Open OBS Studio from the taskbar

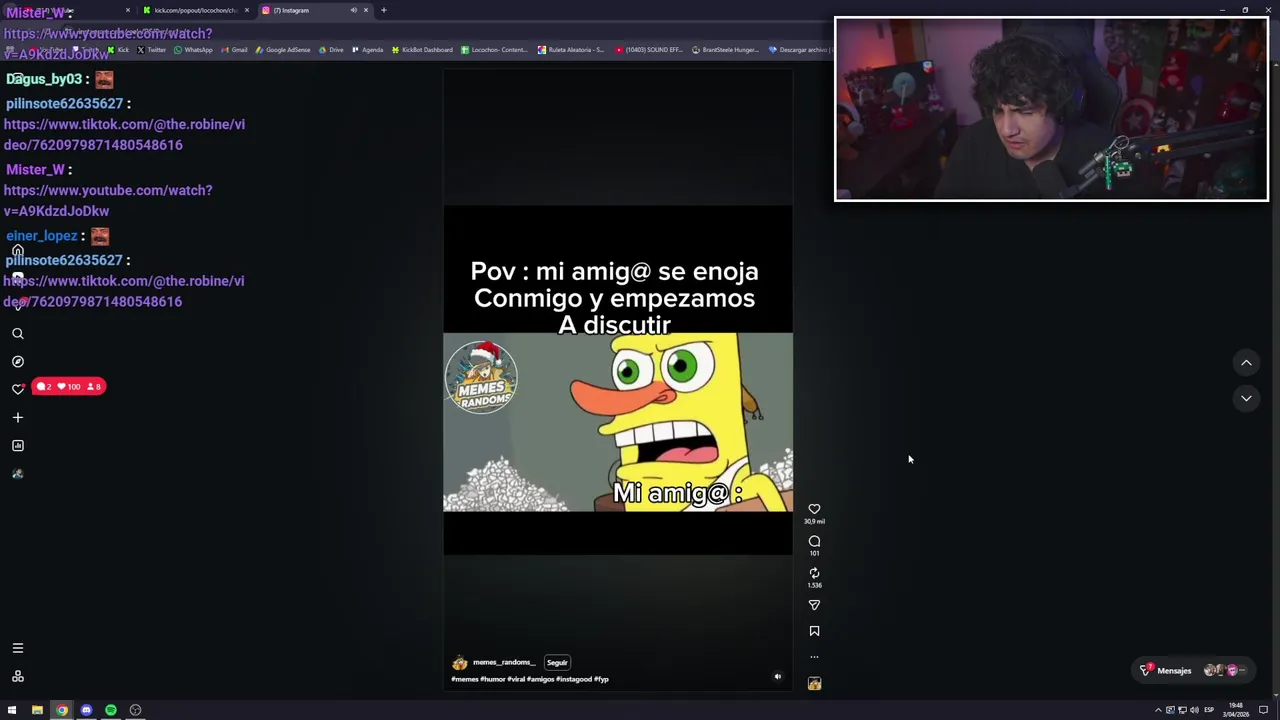tap(135, 710)
